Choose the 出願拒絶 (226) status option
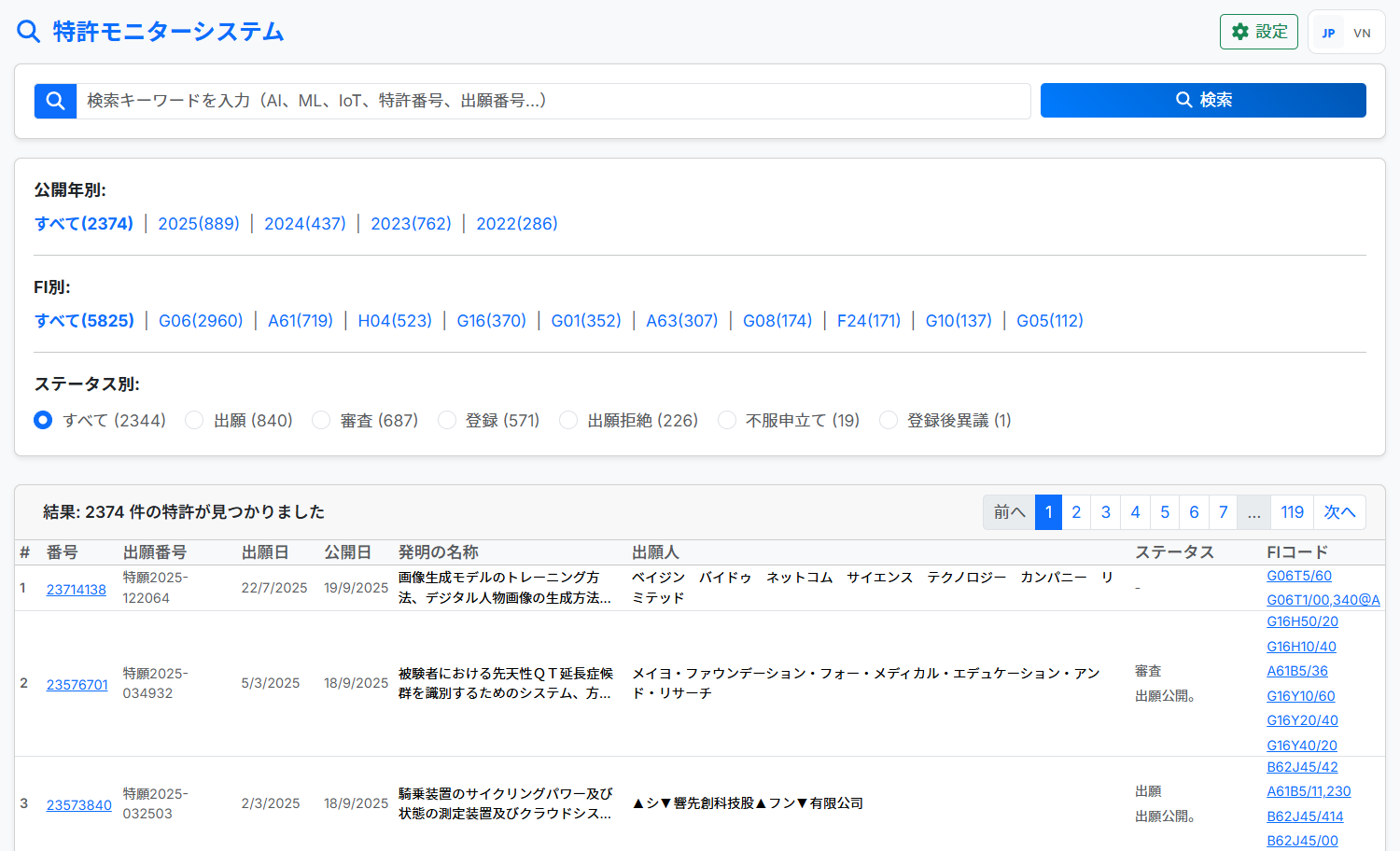Image resolution: width=1400 pixels, height=851 pixels. 568,421
